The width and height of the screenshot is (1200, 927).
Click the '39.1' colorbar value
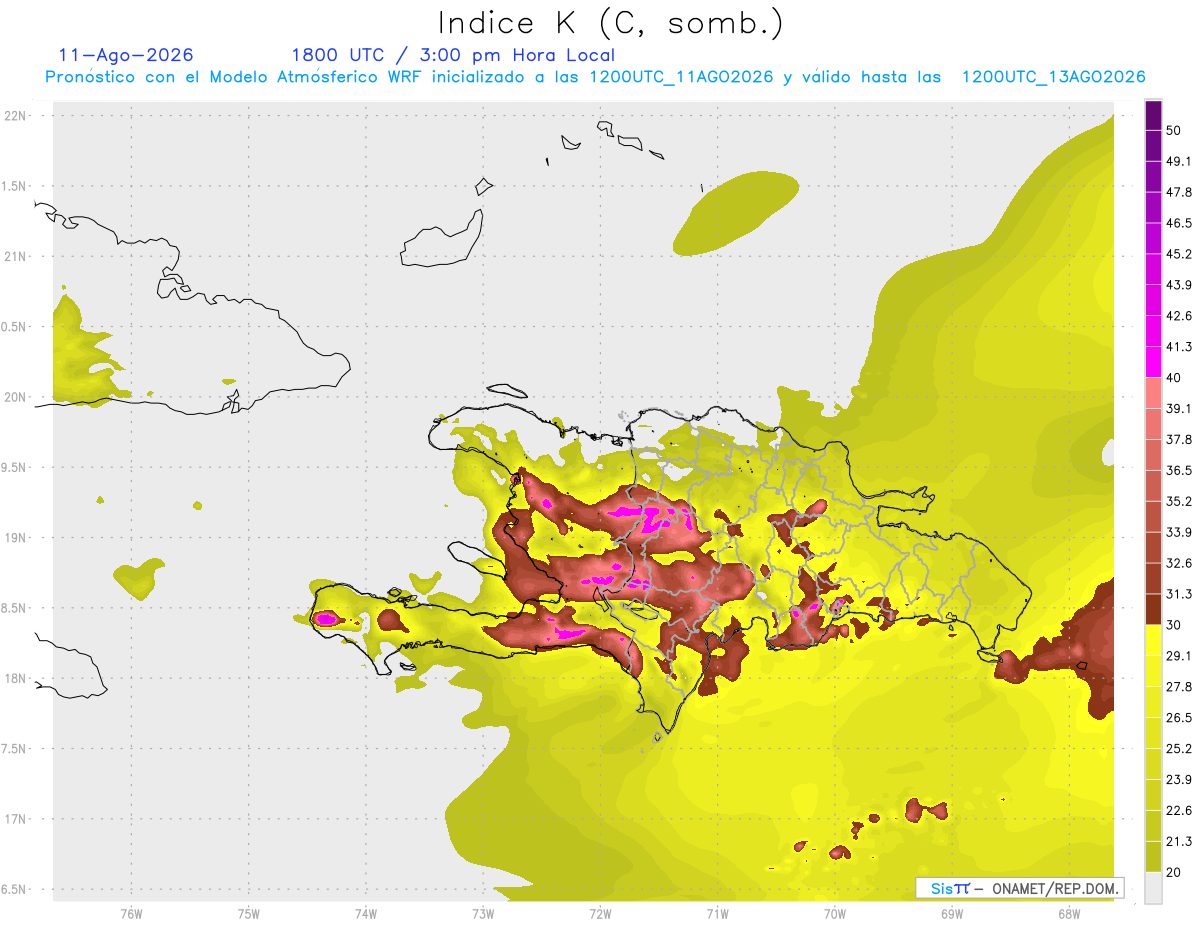point(1179,408)
